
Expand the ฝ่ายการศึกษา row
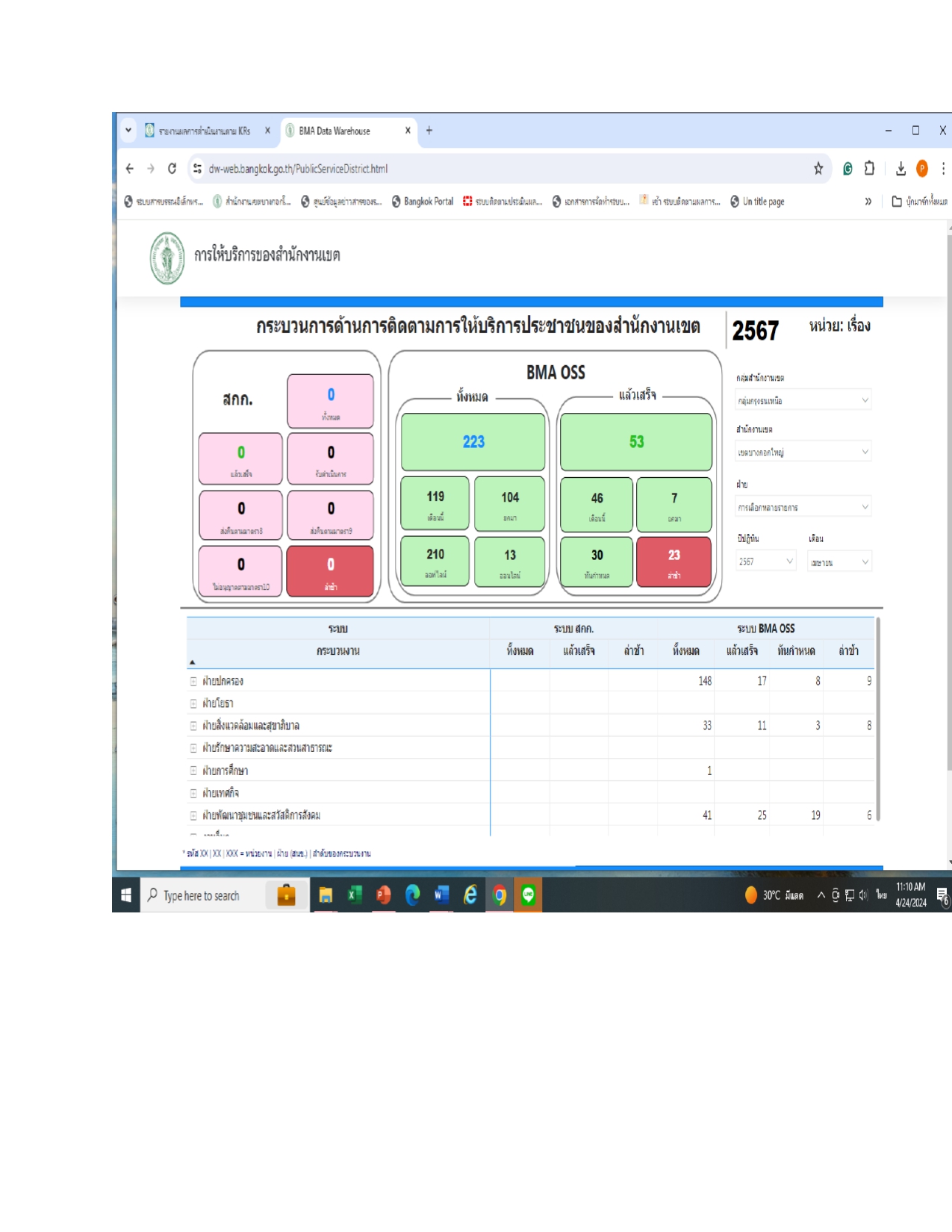(x=193, y=771)
